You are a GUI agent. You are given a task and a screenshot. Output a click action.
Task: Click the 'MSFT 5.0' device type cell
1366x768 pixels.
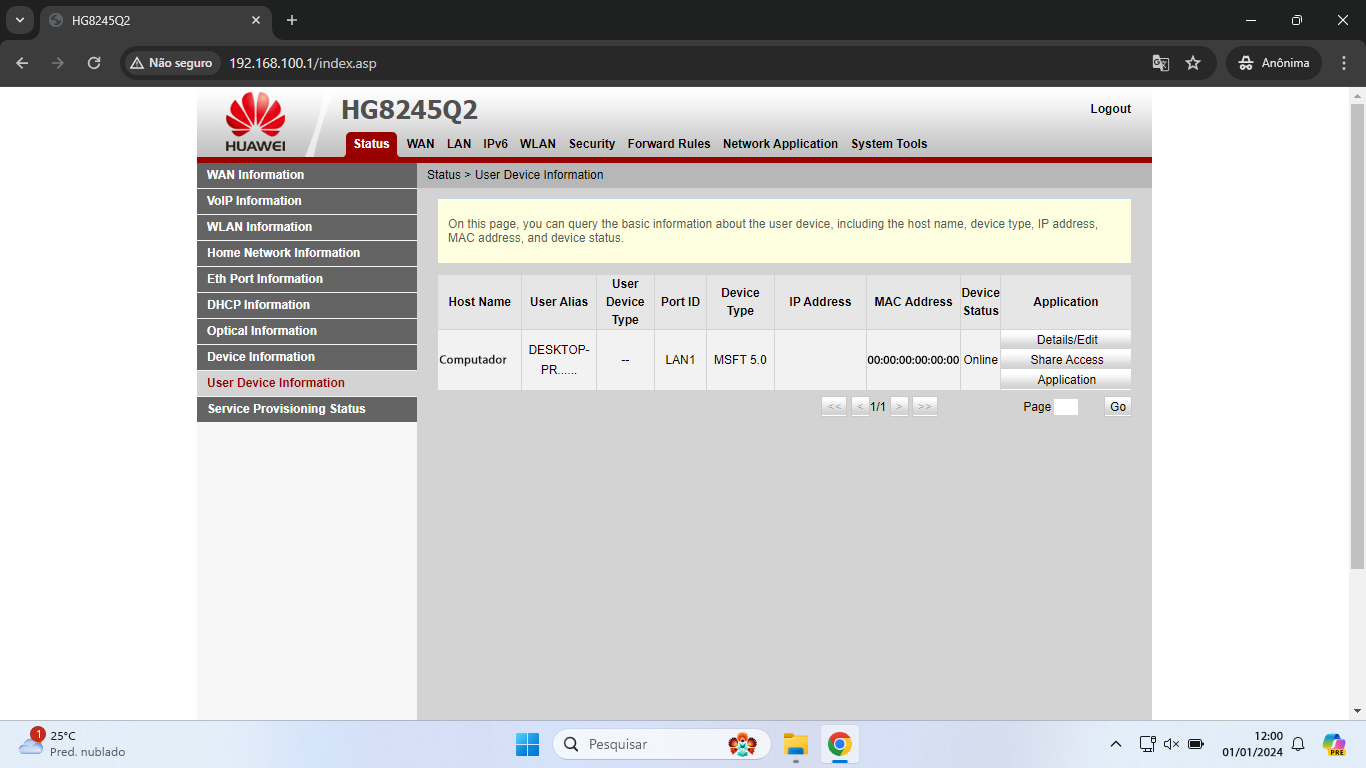point(740,360)
